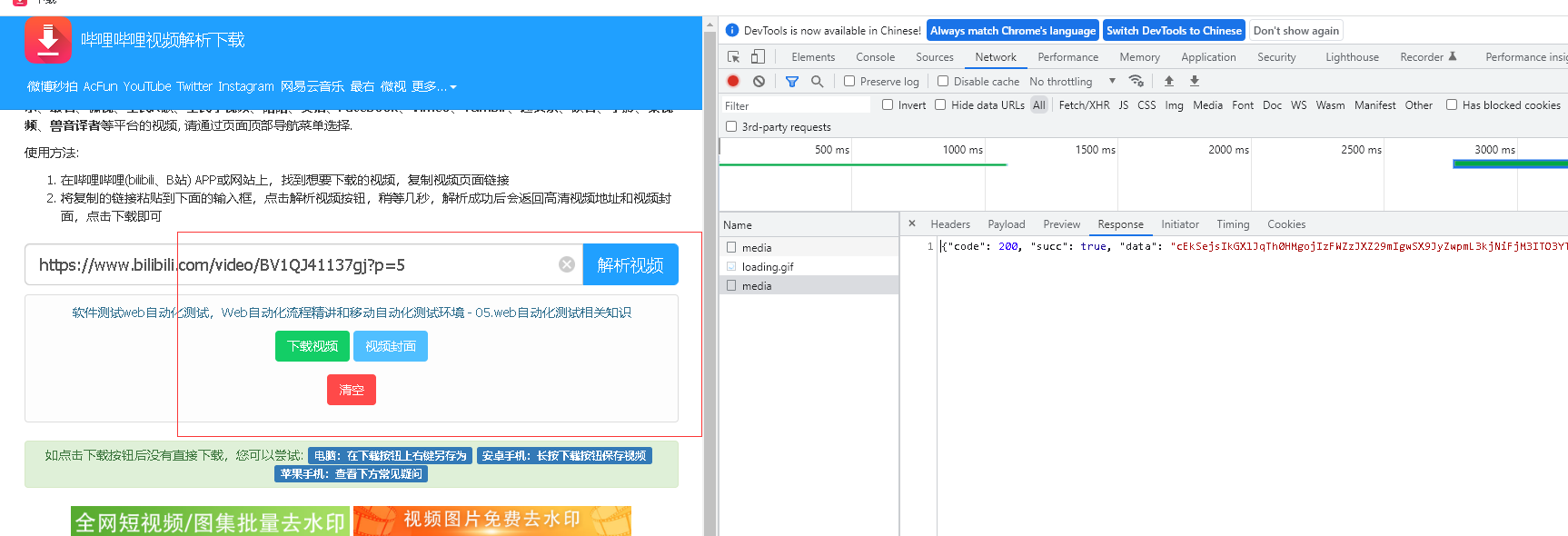Open the network search magnifier icon
This screenshot has height=536, width=1568.
818,81
